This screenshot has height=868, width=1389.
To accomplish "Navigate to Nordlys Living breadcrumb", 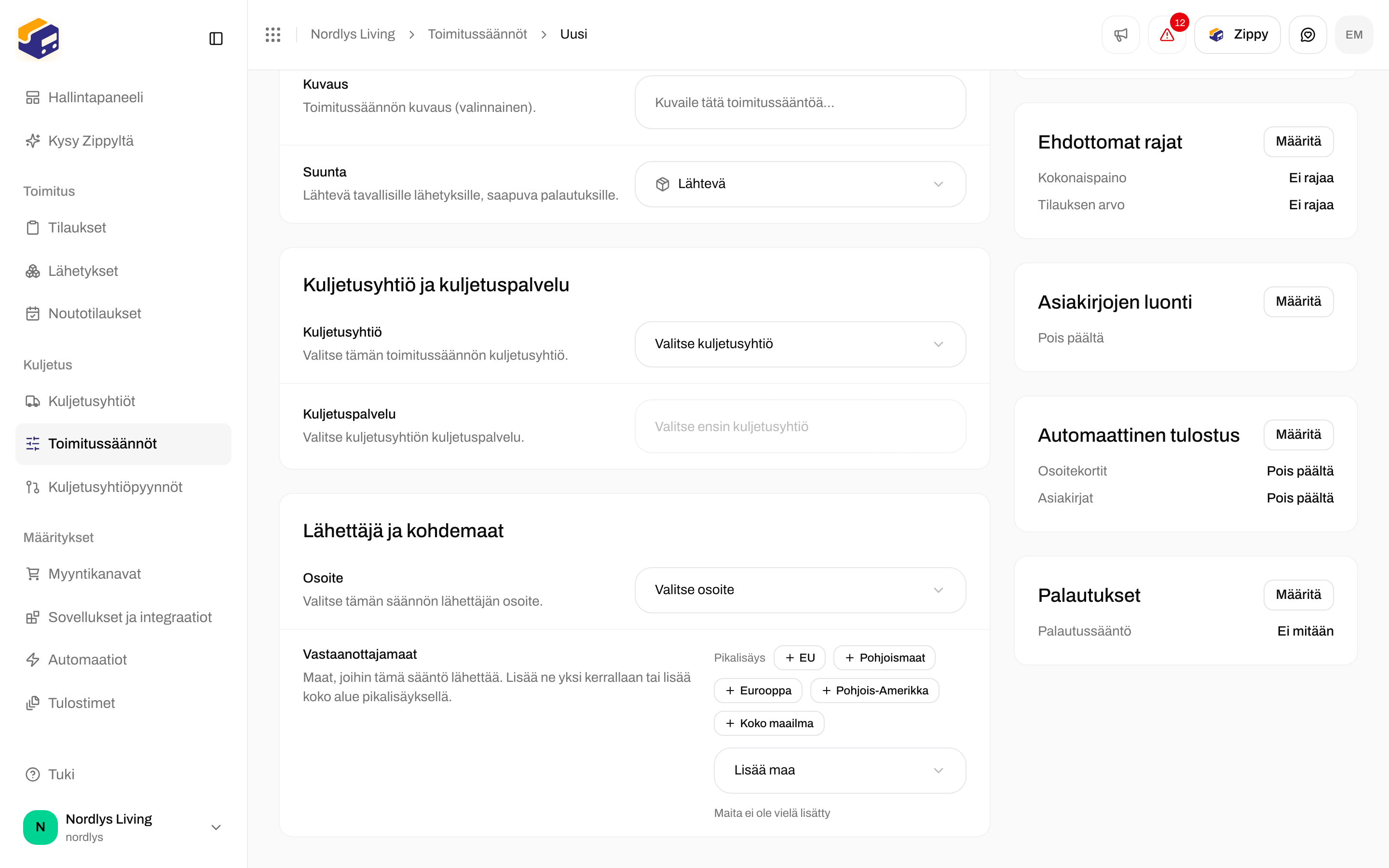I will [x=353, y=34].
